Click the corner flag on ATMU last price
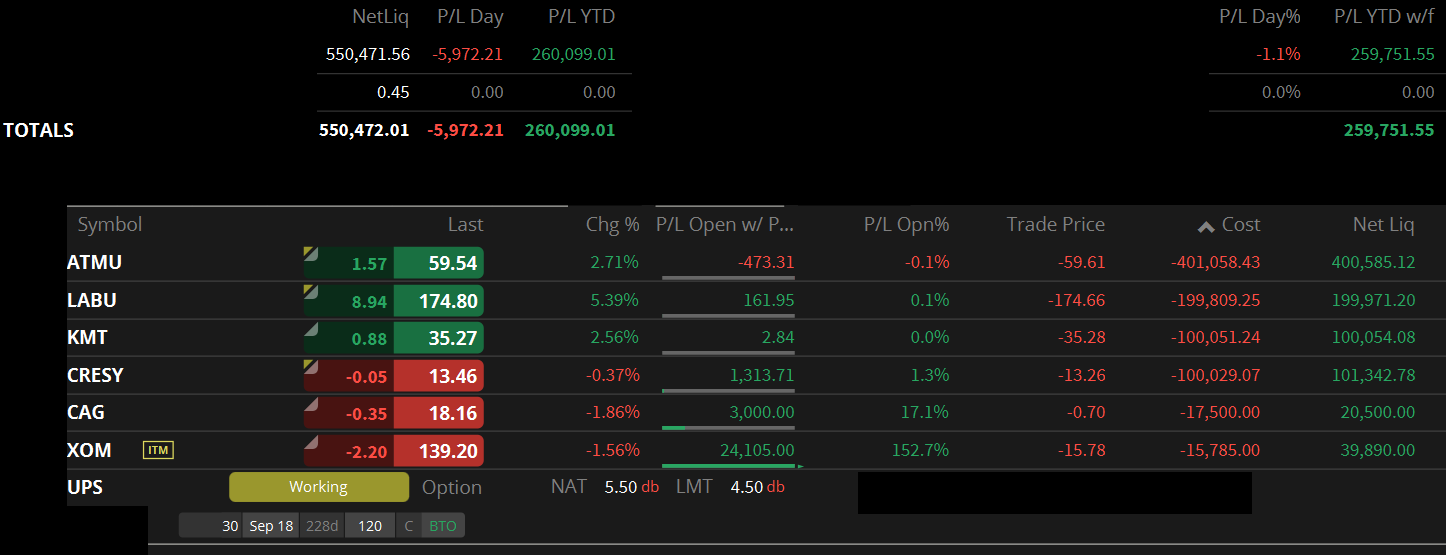Screen dimensions: 1446x555 click(310, 253)
